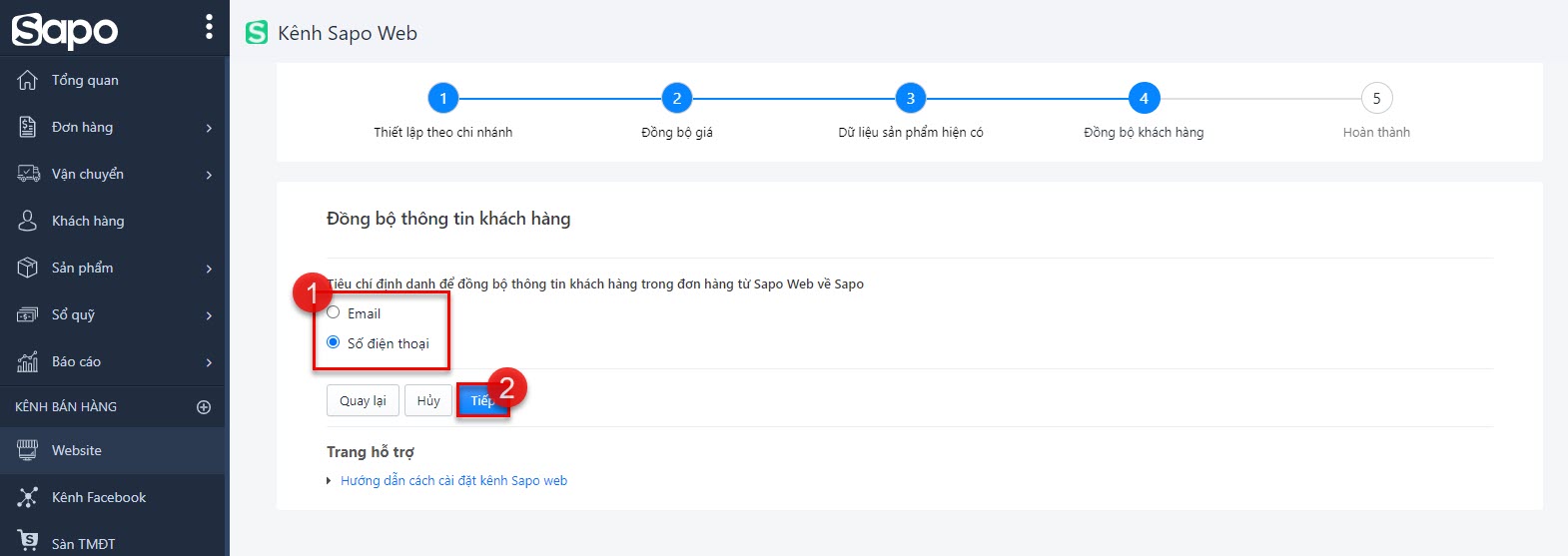Open the Sản phẩm menu label
1568x556 pixels.
[83, 268]
